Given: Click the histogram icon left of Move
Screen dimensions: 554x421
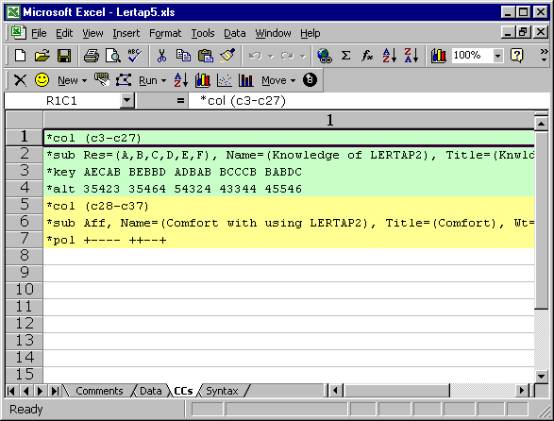Looking at the screenshot, I should pos(246,80).
